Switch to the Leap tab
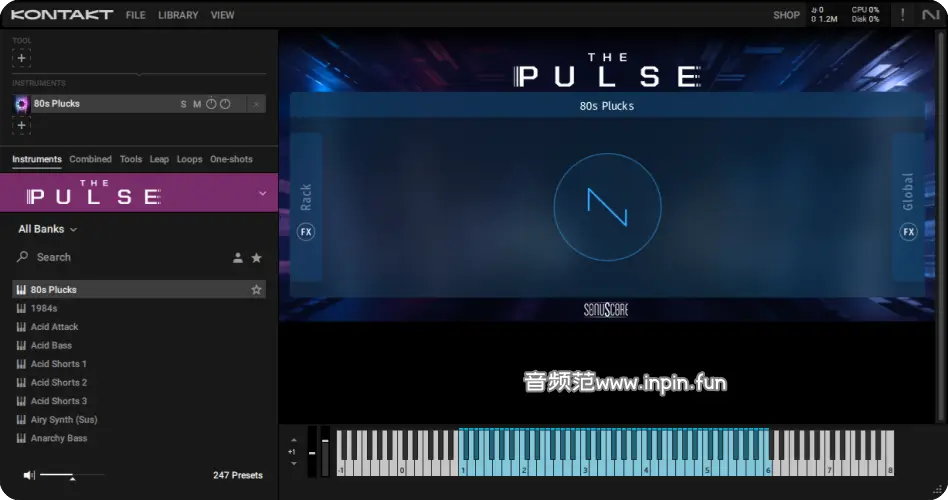The height and width of the screenshot is (500, 948). (159, 159)
